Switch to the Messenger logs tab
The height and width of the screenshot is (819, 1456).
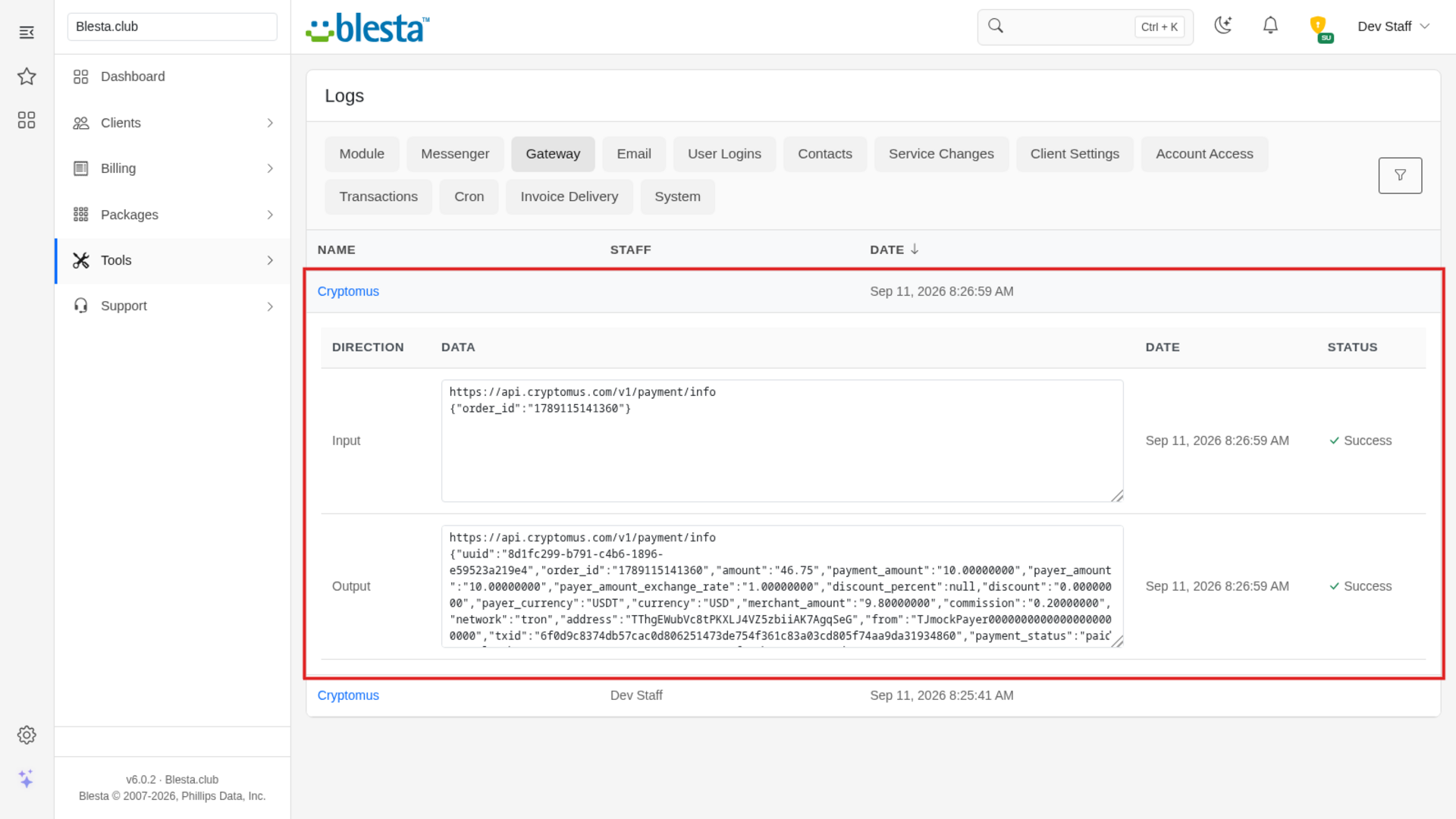coord(455,154)
